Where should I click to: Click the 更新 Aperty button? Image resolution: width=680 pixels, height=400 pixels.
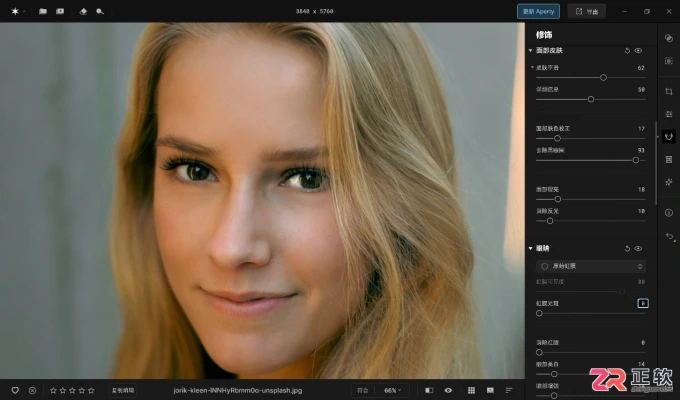(x=538, y=11)
